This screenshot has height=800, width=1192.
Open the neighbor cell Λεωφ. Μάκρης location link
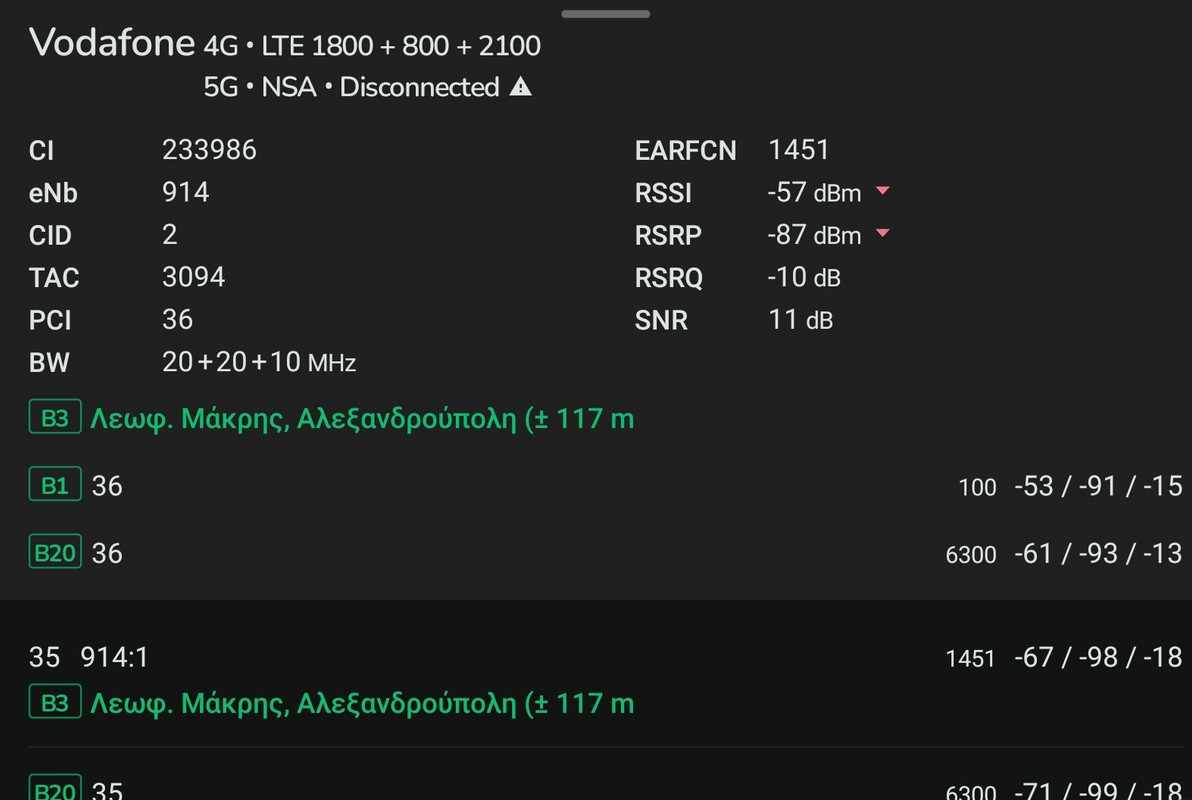[362, 703]
